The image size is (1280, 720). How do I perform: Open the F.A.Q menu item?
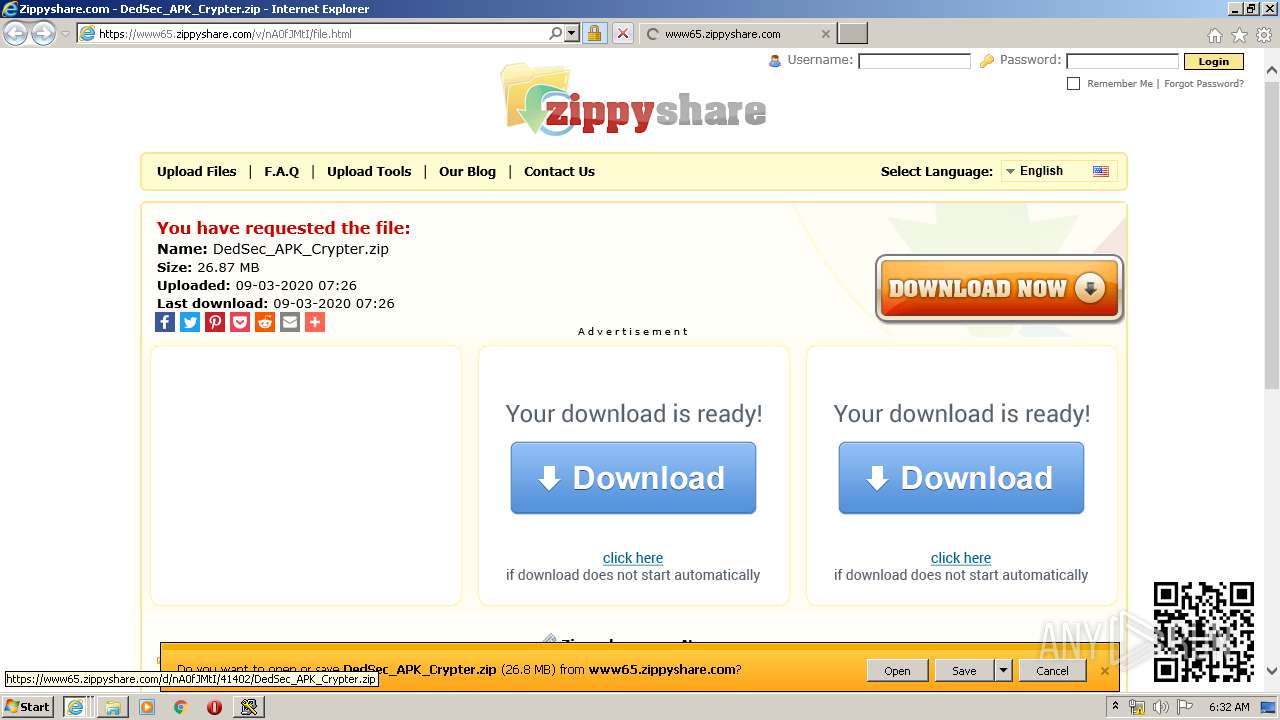pos(282,171)
